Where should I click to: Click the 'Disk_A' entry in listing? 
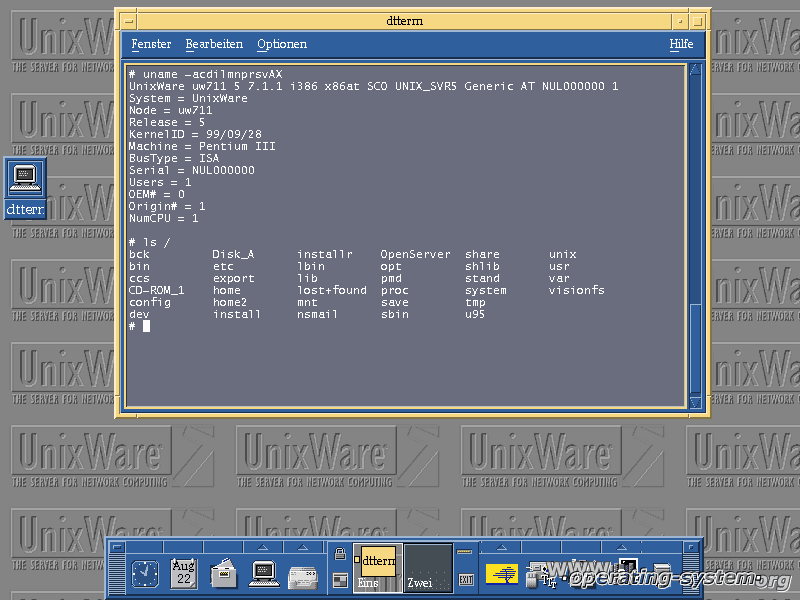(233, 254)
